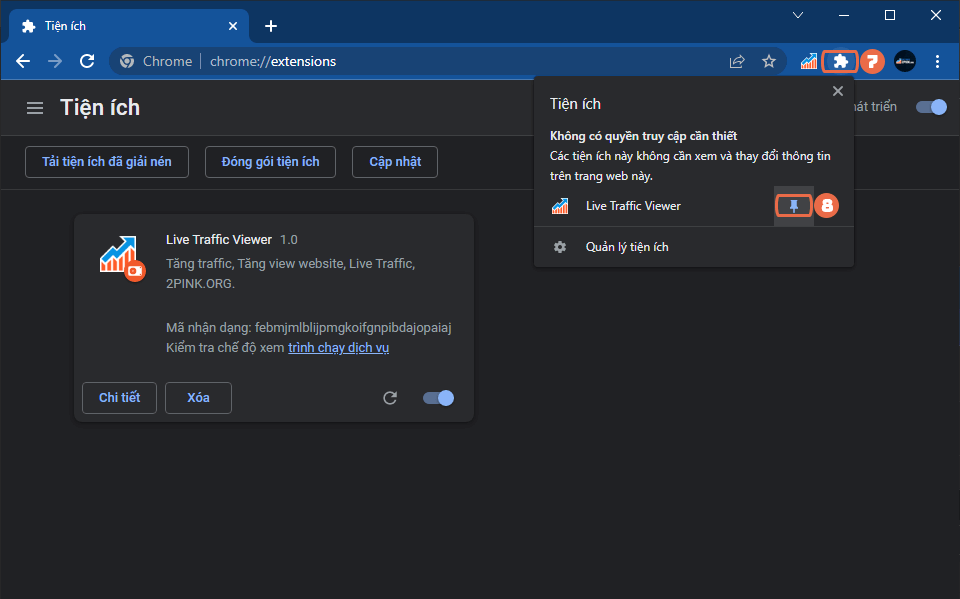This screenshot has height=599, width=960.
Task: Reload the Live Traffic Viewer extension
Action: [390, 398]
